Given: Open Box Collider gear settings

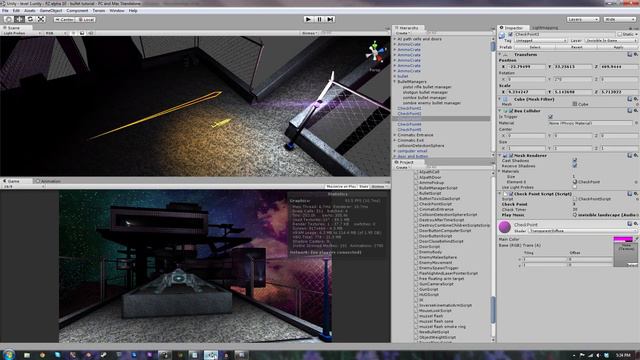Looking at the screenshot, I should point(636,111).
